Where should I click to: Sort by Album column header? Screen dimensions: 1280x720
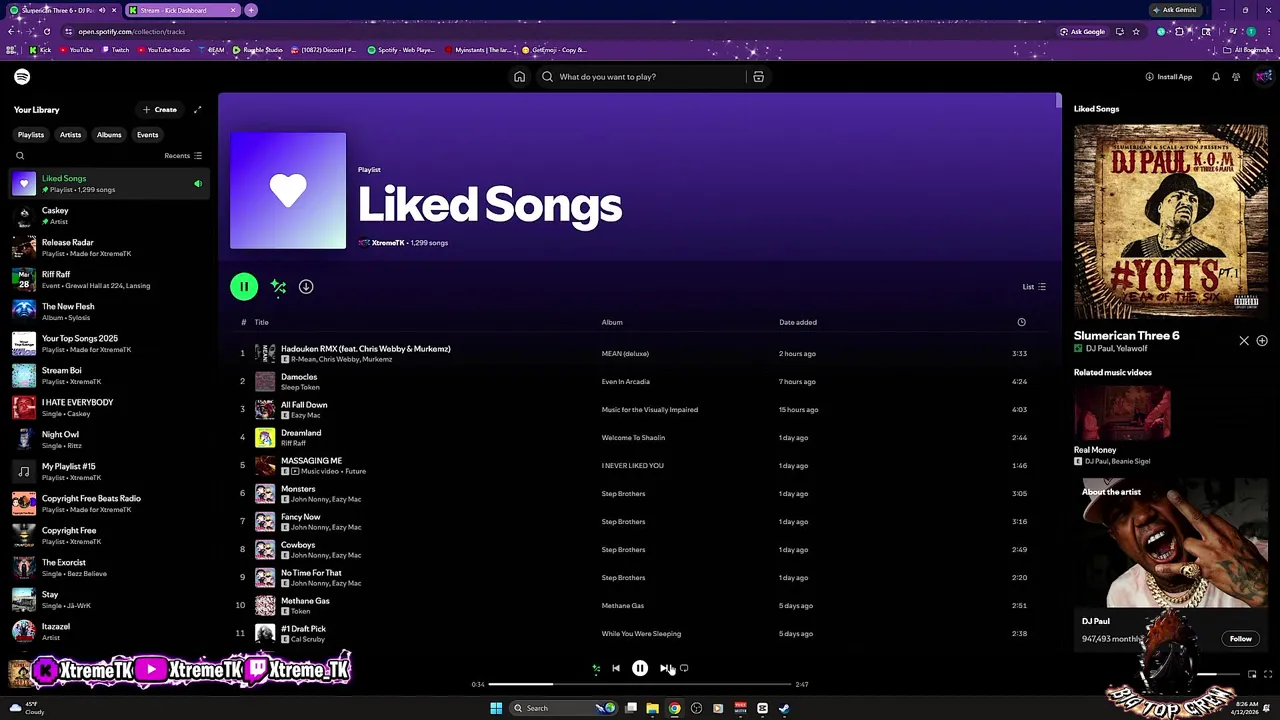pos(612,322)
